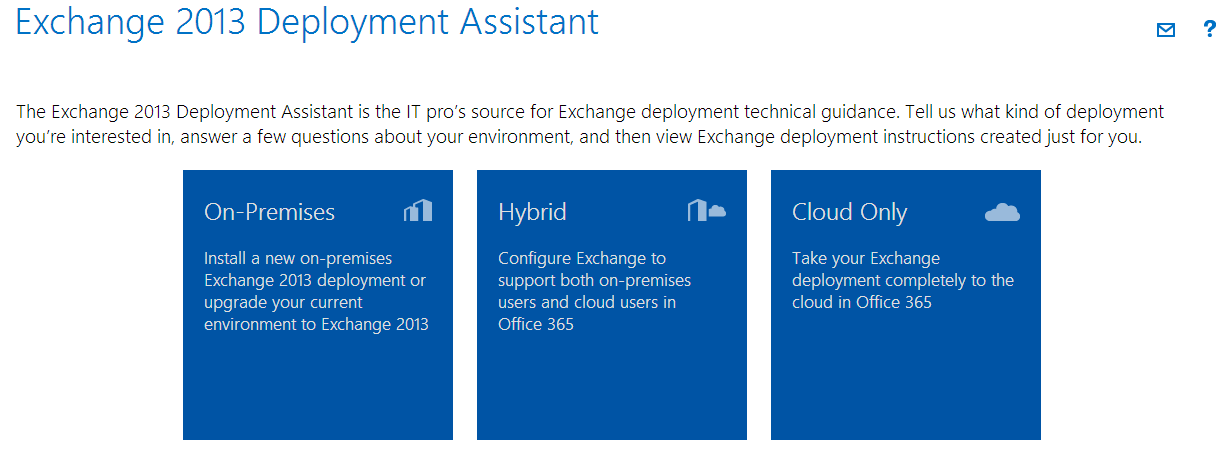
Task: Click the building-and-cloud icon on Hybrid tile
Action: [706, 210]
